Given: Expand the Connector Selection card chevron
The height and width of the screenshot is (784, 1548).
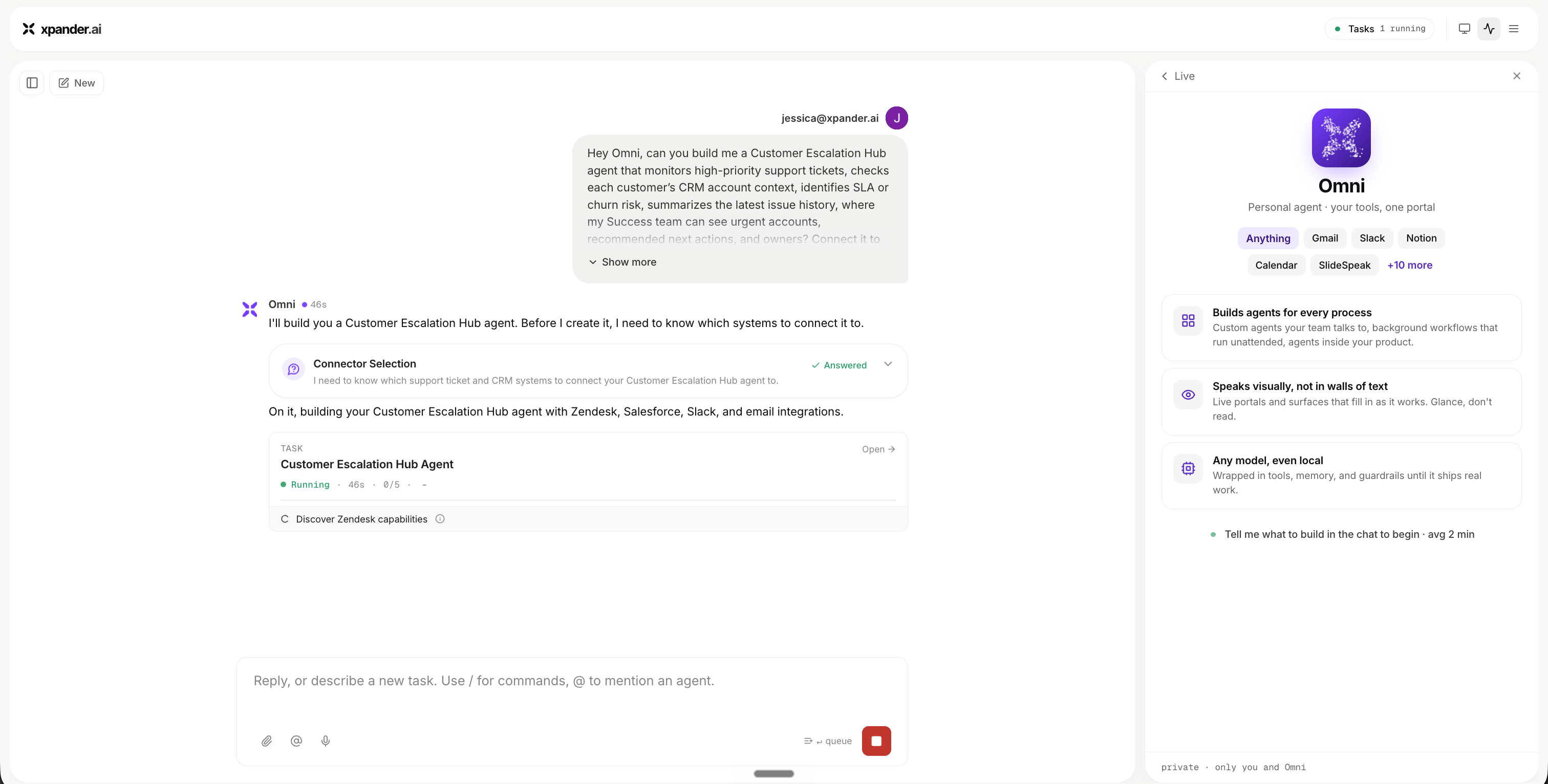Looking at the screenshot, I should coord(888,364).
